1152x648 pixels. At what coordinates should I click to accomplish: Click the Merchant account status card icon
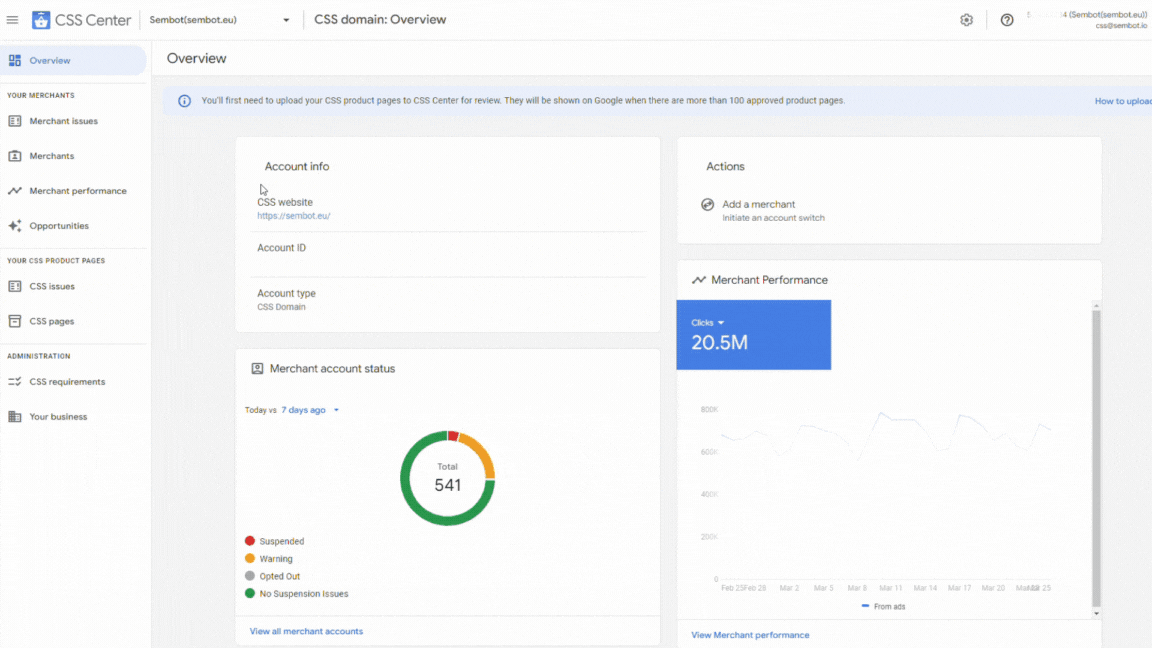(257, 368)
